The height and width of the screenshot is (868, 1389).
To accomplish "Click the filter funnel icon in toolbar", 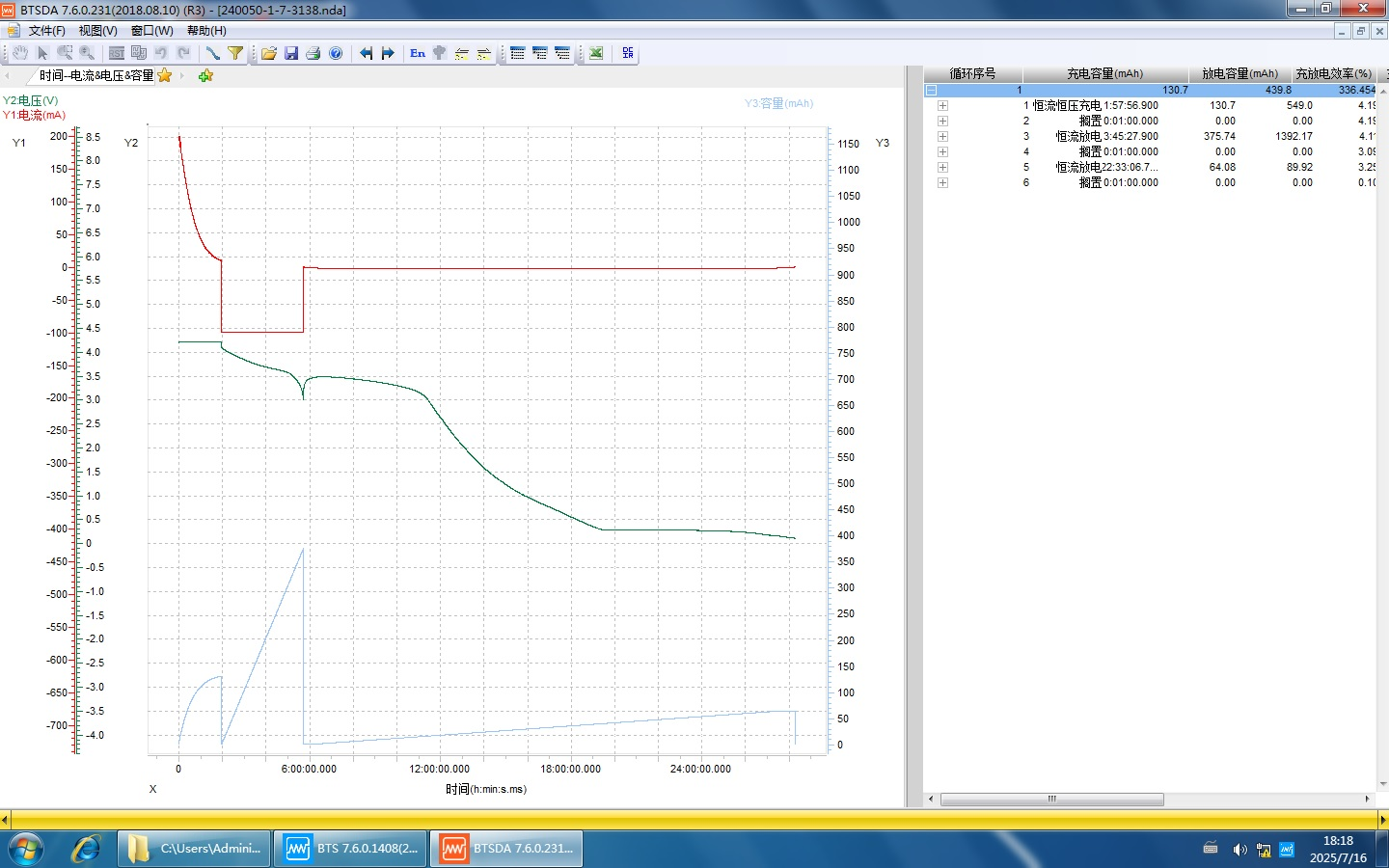I will click(x=235, y=53).
